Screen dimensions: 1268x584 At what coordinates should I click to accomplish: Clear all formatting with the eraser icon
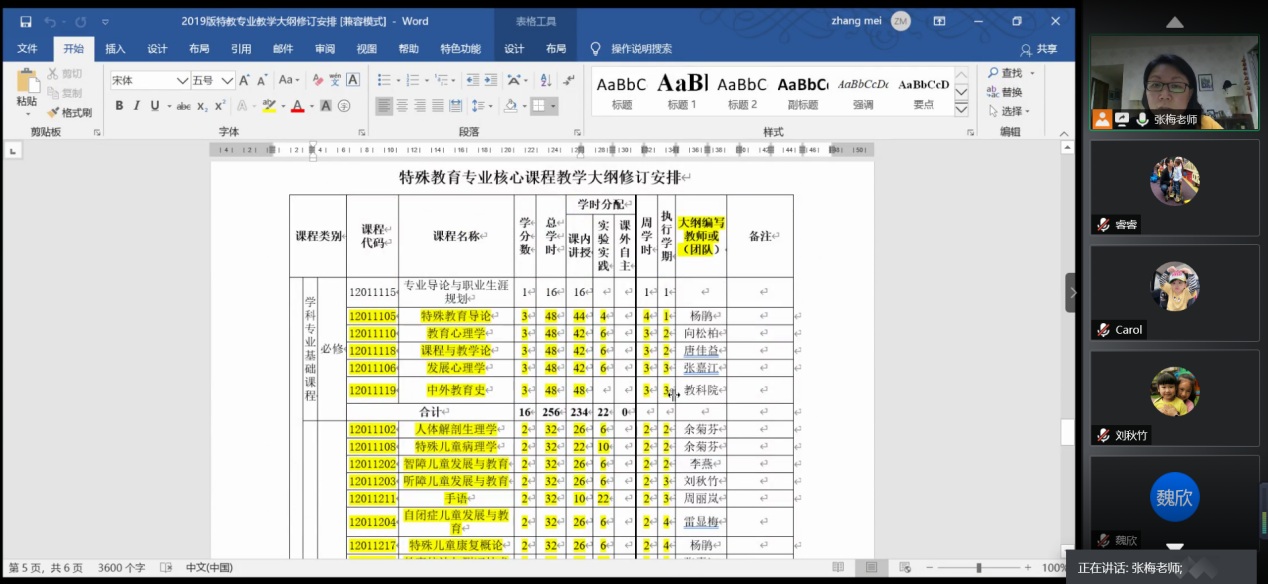[317, 80]
